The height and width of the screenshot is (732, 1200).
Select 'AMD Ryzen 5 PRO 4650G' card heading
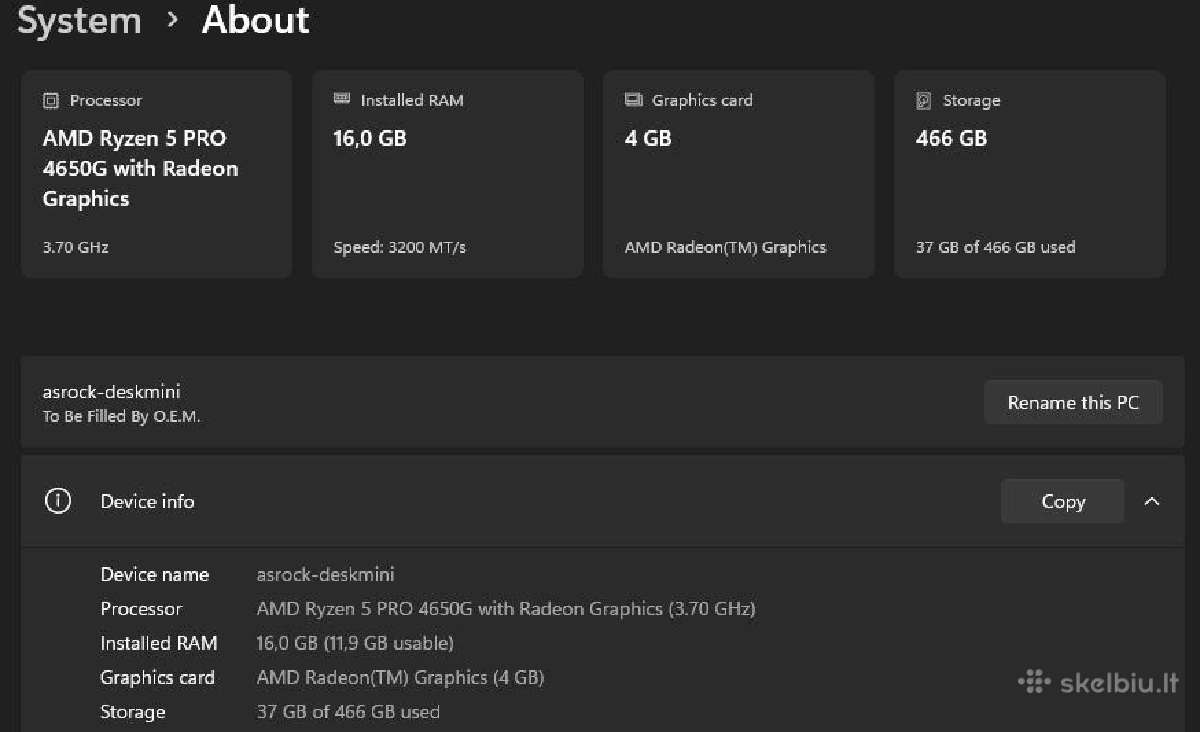click(140, 168)
